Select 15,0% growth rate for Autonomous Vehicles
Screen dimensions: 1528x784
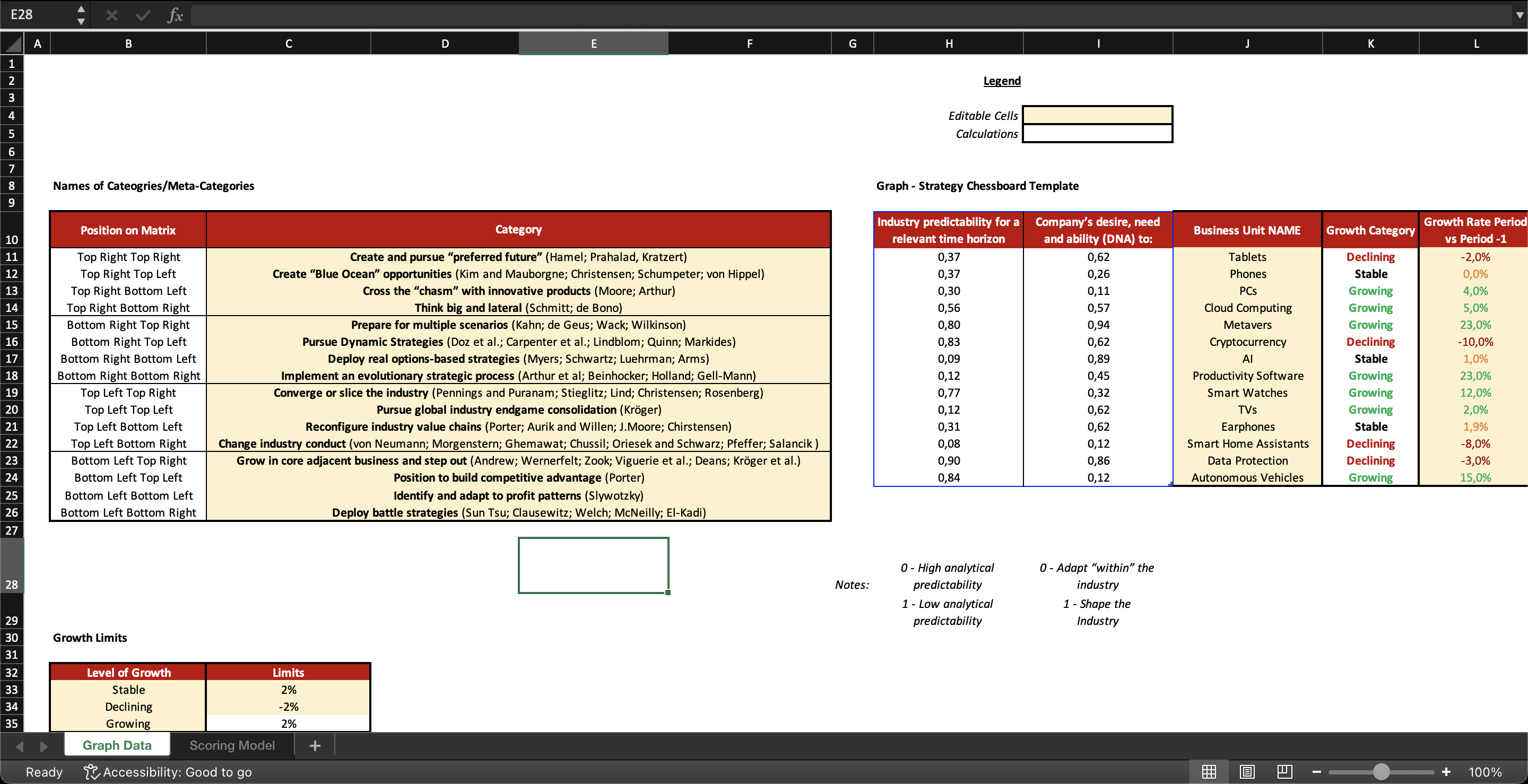tap(1474, 477)
